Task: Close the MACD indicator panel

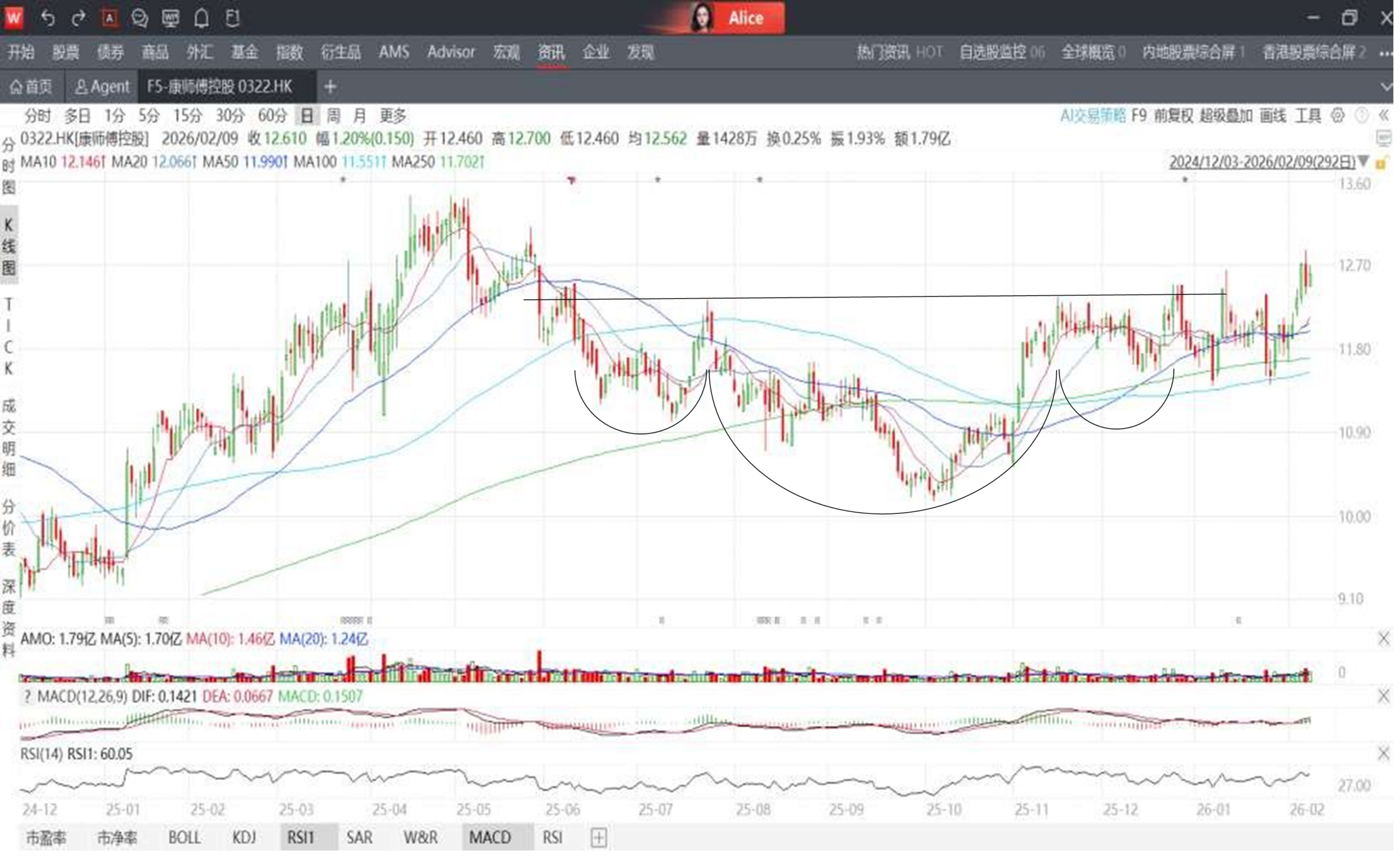Action: [x=1384, y=696]
